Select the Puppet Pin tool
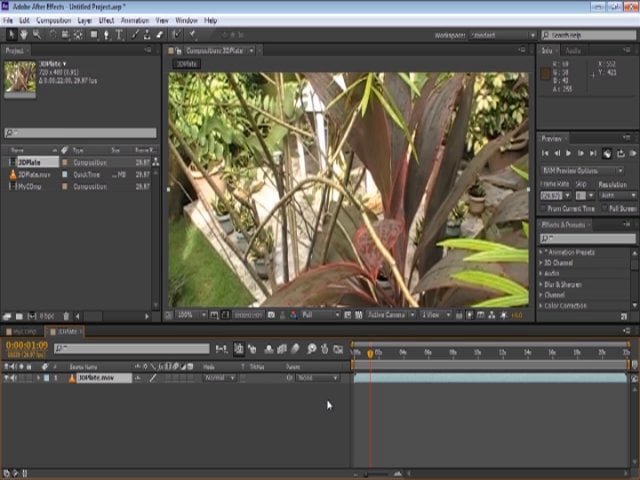This screenshot has height=480, width=640. [x=192, y=35]
